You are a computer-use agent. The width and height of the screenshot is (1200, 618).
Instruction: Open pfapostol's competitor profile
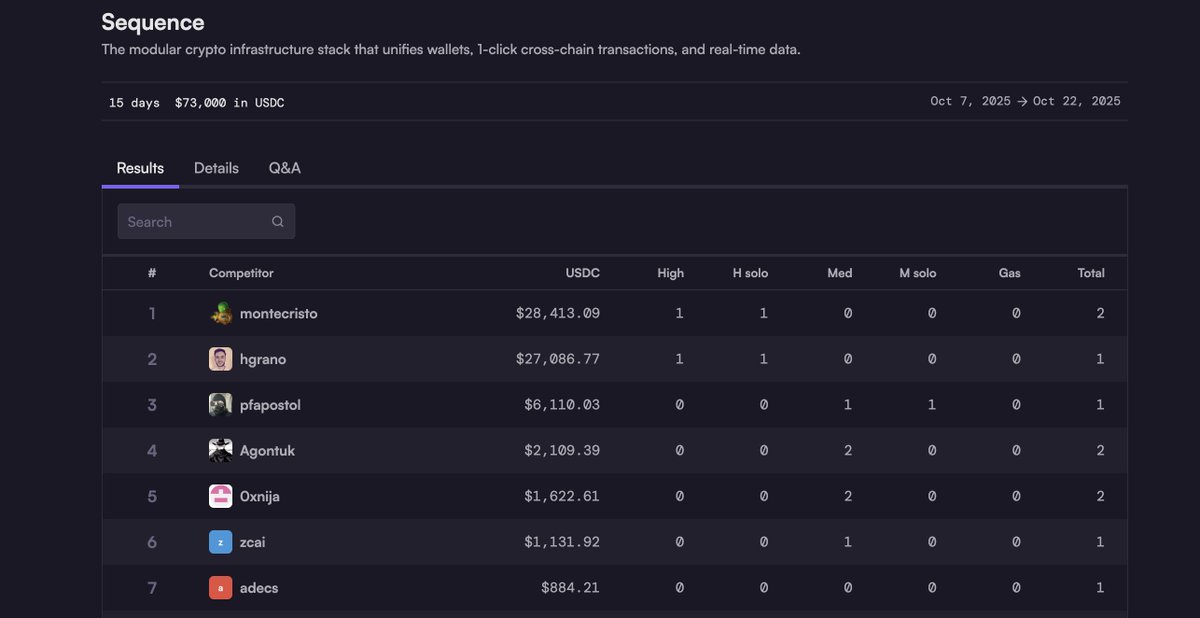point(270,405)
